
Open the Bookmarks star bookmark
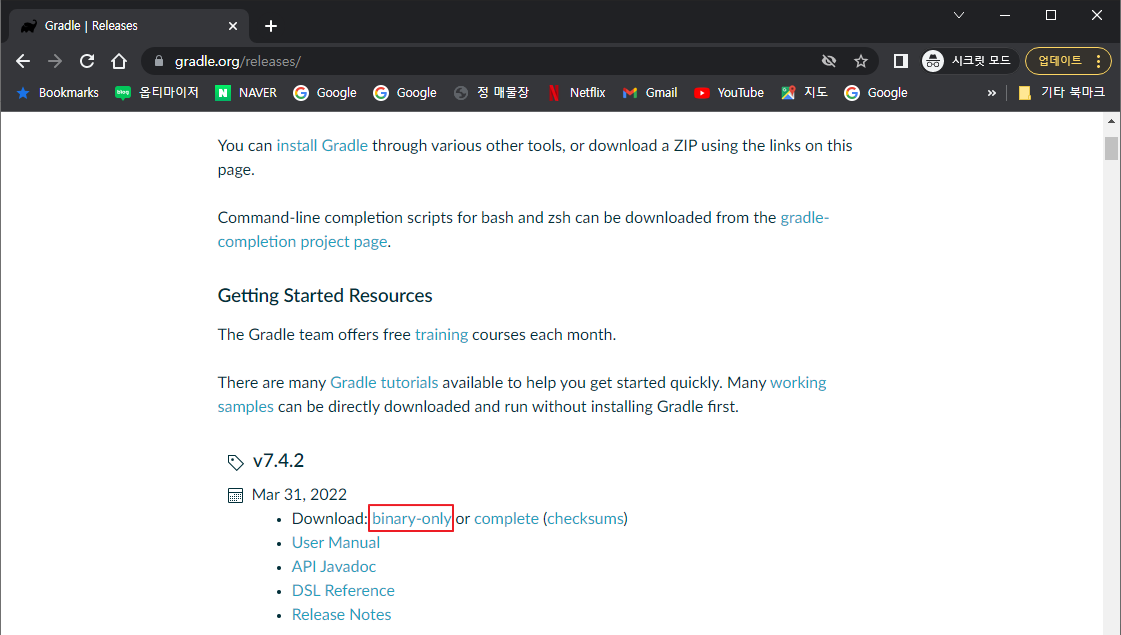point(57,93)
